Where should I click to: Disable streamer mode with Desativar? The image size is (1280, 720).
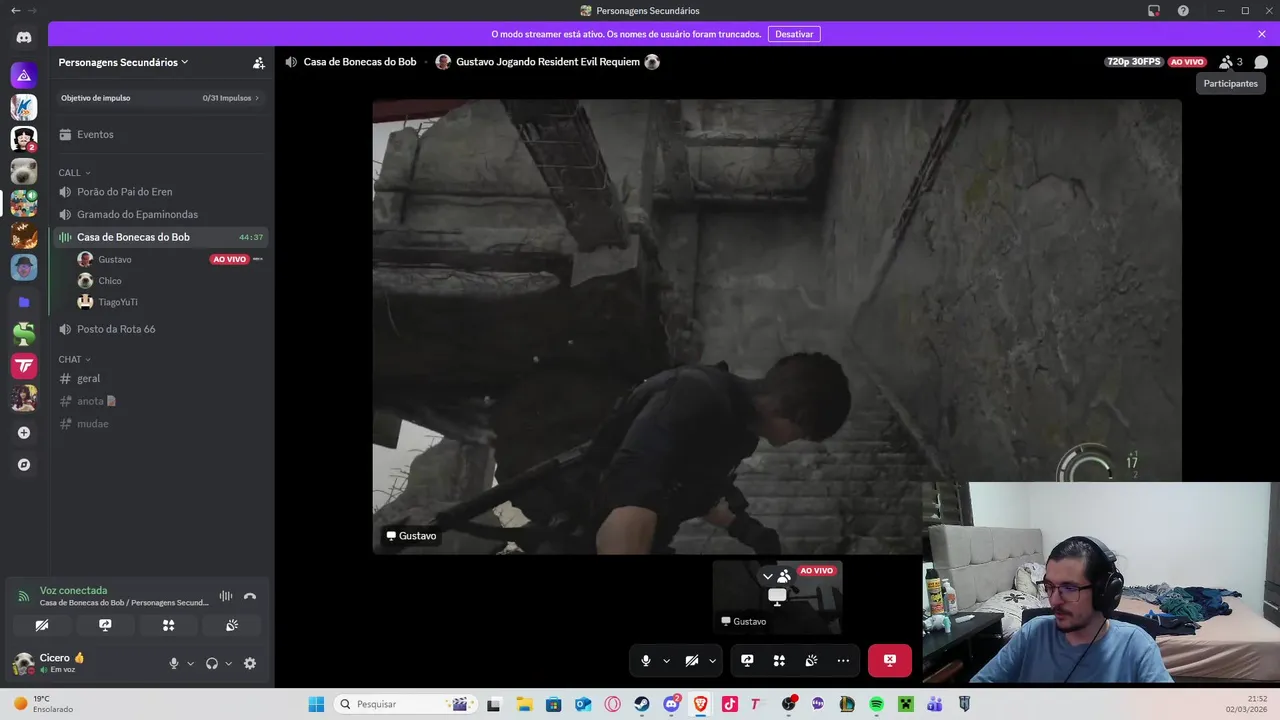(794, 34)
